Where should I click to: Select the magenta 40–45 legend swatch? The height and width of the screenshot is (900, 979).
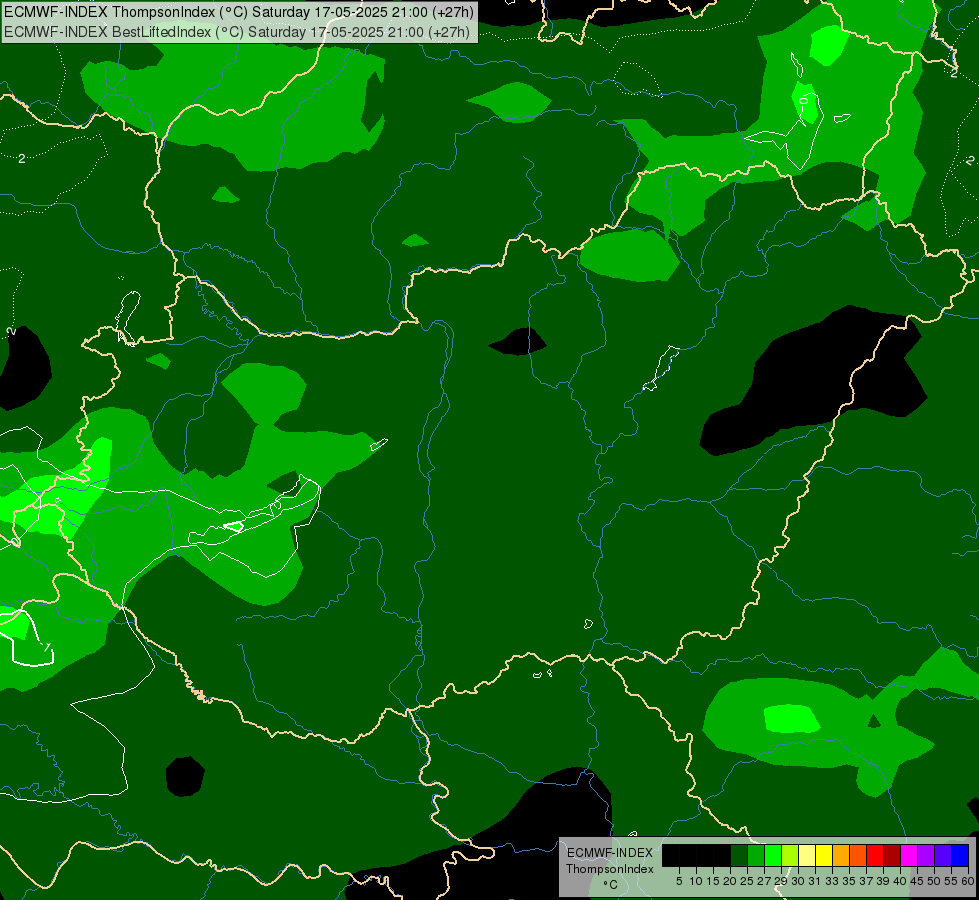point(908,855)
